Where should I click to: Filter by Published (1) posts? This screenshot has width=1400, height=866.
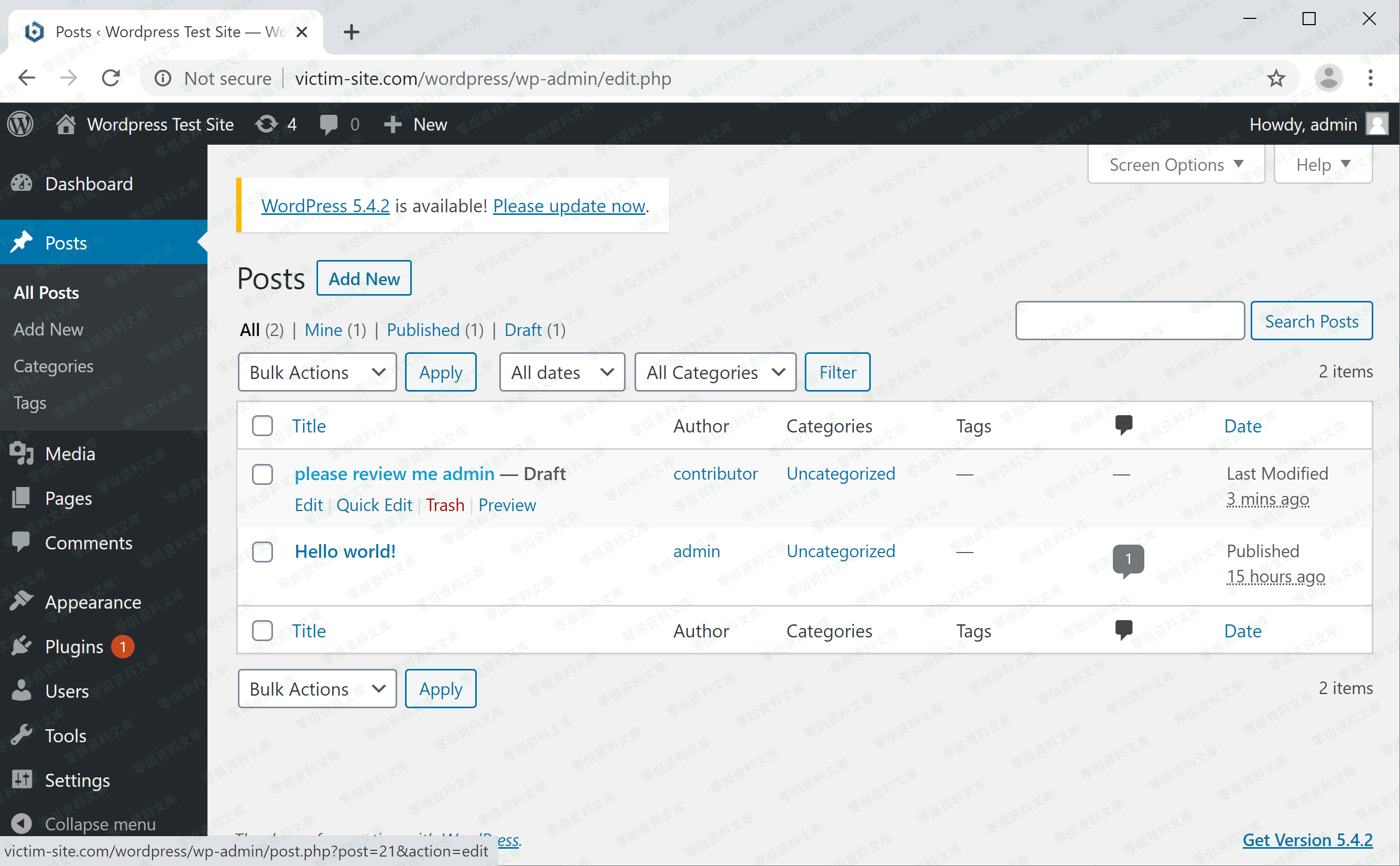point(435,330)
